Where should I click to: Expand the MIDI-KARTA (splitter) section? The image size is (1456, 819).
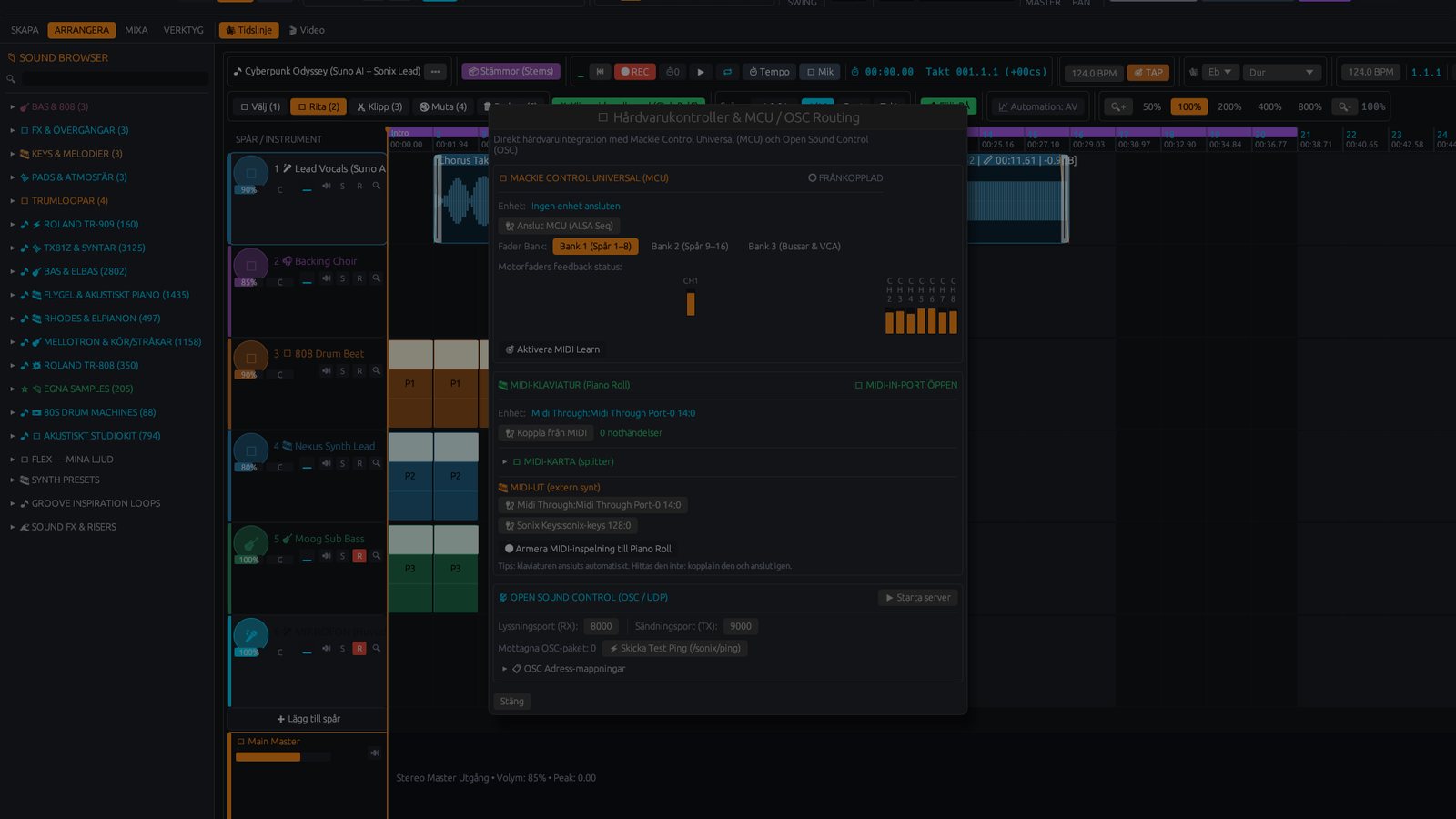[x=504, y=461]
